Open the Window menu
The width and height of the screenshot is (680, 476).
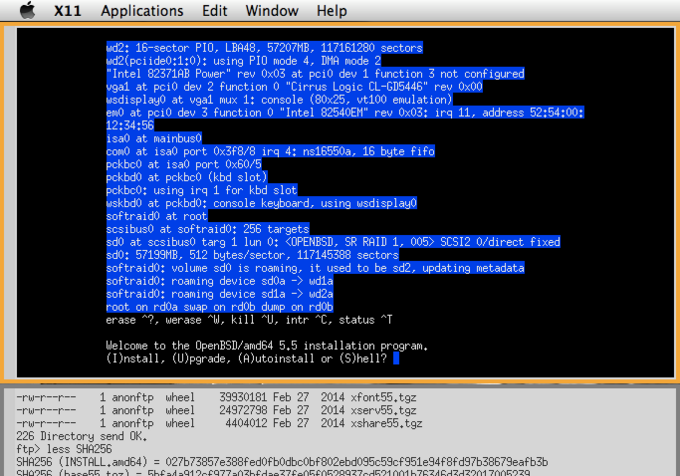coord(272,10)
